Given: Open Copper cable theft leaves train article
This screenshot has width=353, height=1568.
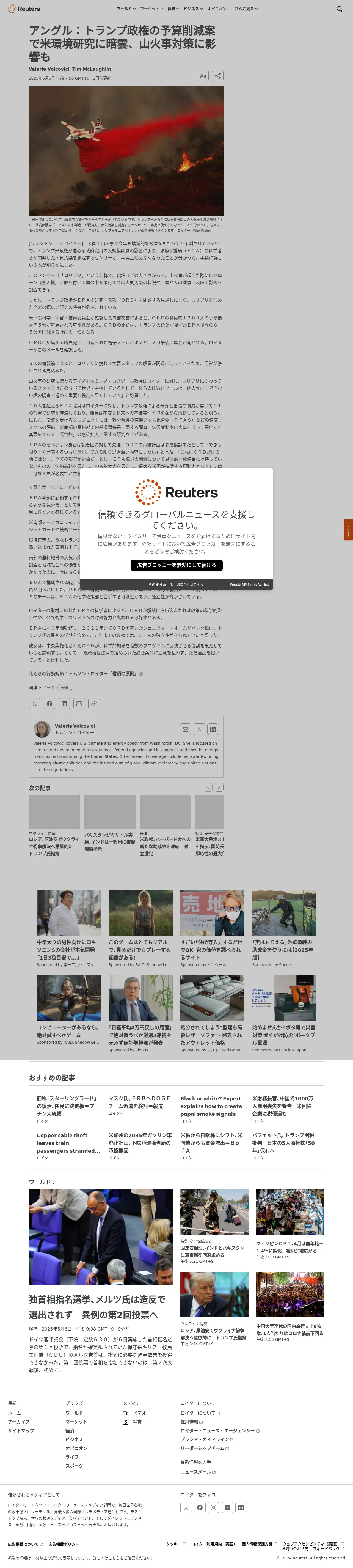Looking at the screenshot, I should [x=69, y=1143].
